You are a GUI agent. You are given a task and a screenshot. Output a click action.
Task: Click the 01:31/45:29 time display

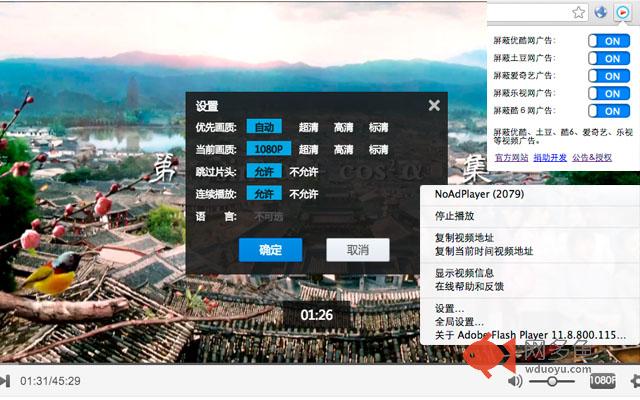50,381
